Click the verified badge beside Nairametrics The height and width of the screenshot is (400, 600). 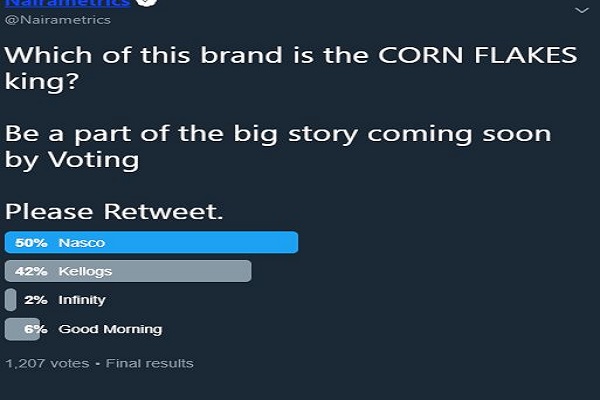pyautogui.click(x=147, y=3)
